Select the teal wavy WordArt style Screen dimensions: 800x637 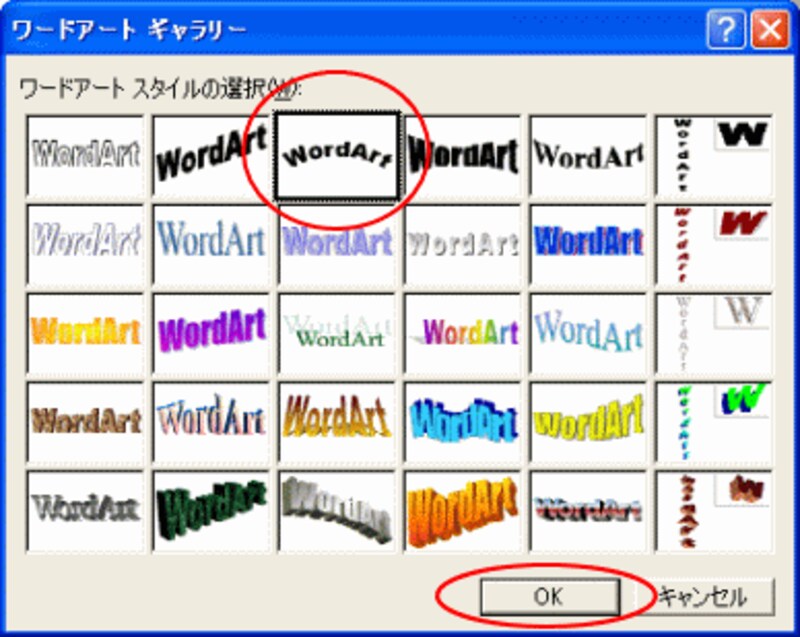point(588,333)
